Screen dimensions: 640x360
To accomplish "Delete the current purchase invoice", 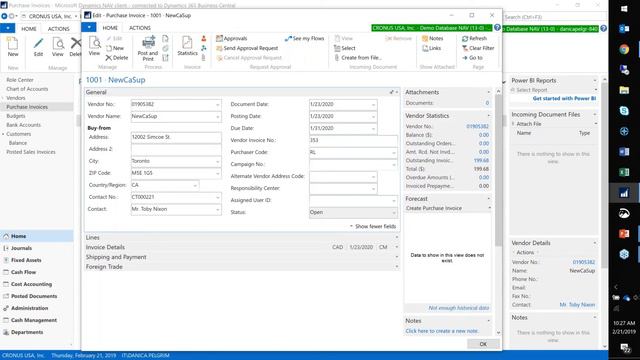I will pos(117,58).
